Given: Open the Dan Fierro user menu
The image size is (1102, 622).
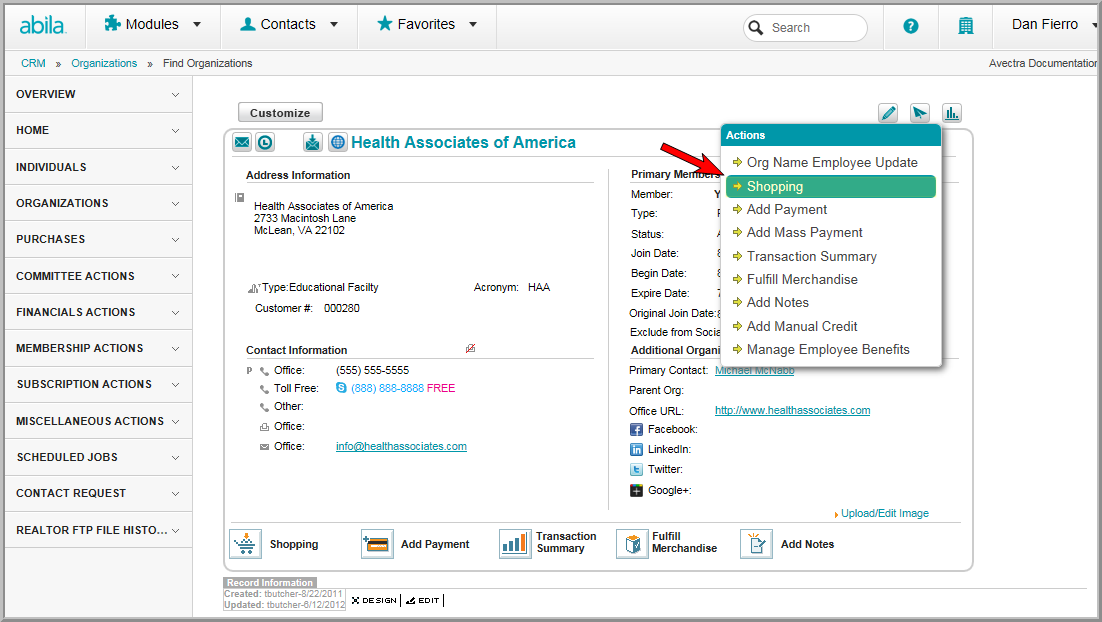Looking at the screenshot, I should click(1054, 25).
